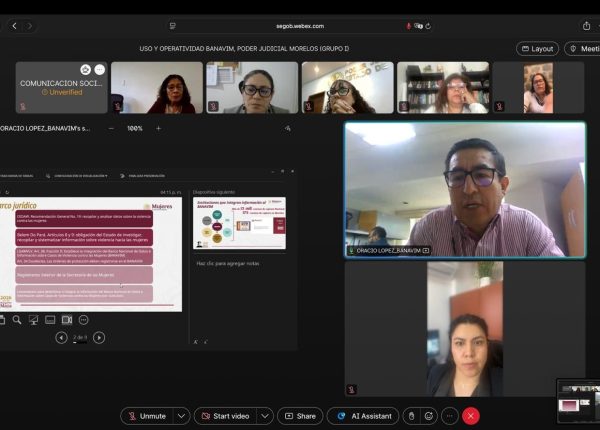Toggle fullscreen arrows for shared content

(x=288, y=128)
